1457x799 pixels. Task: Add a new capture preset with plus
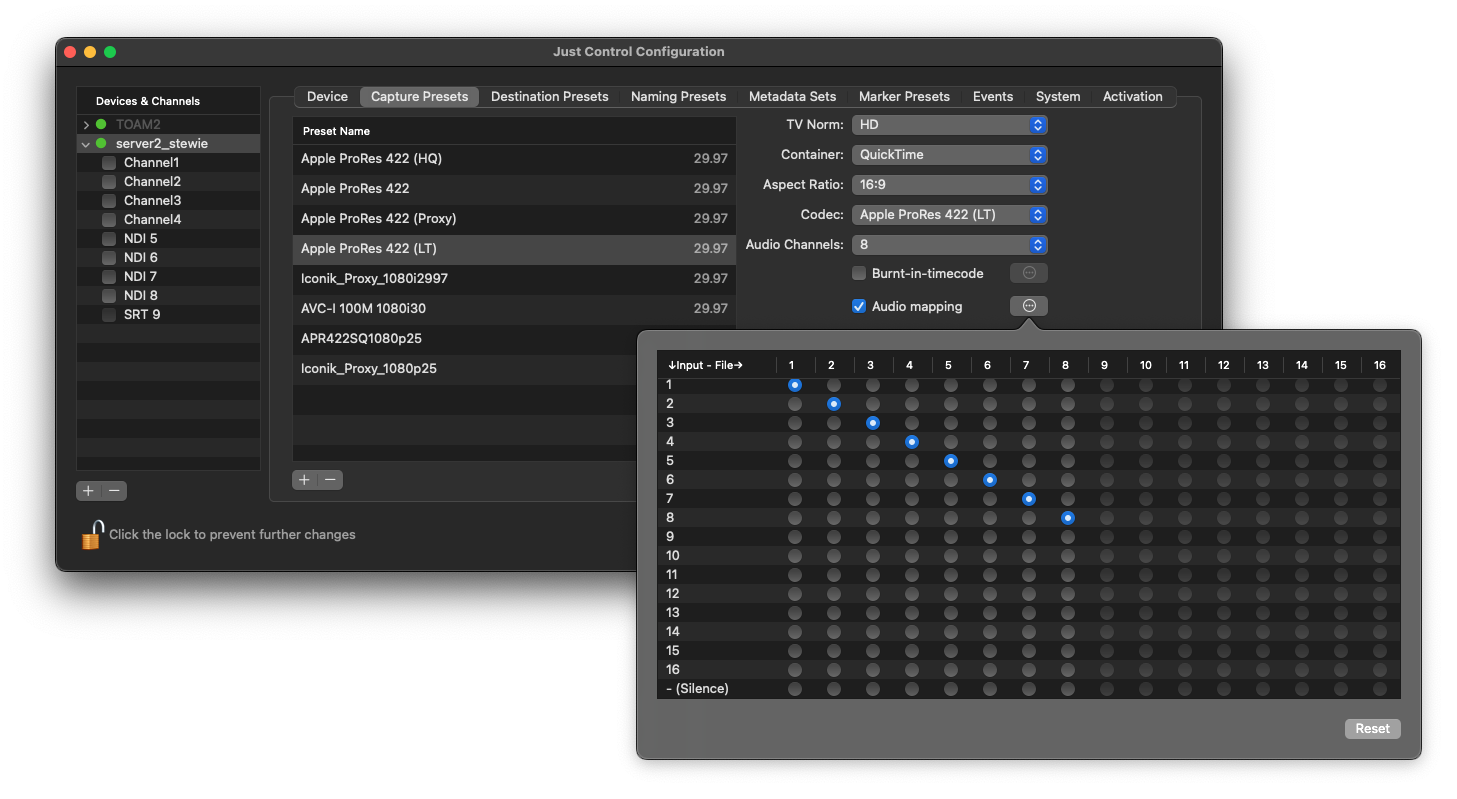point(305,480)
